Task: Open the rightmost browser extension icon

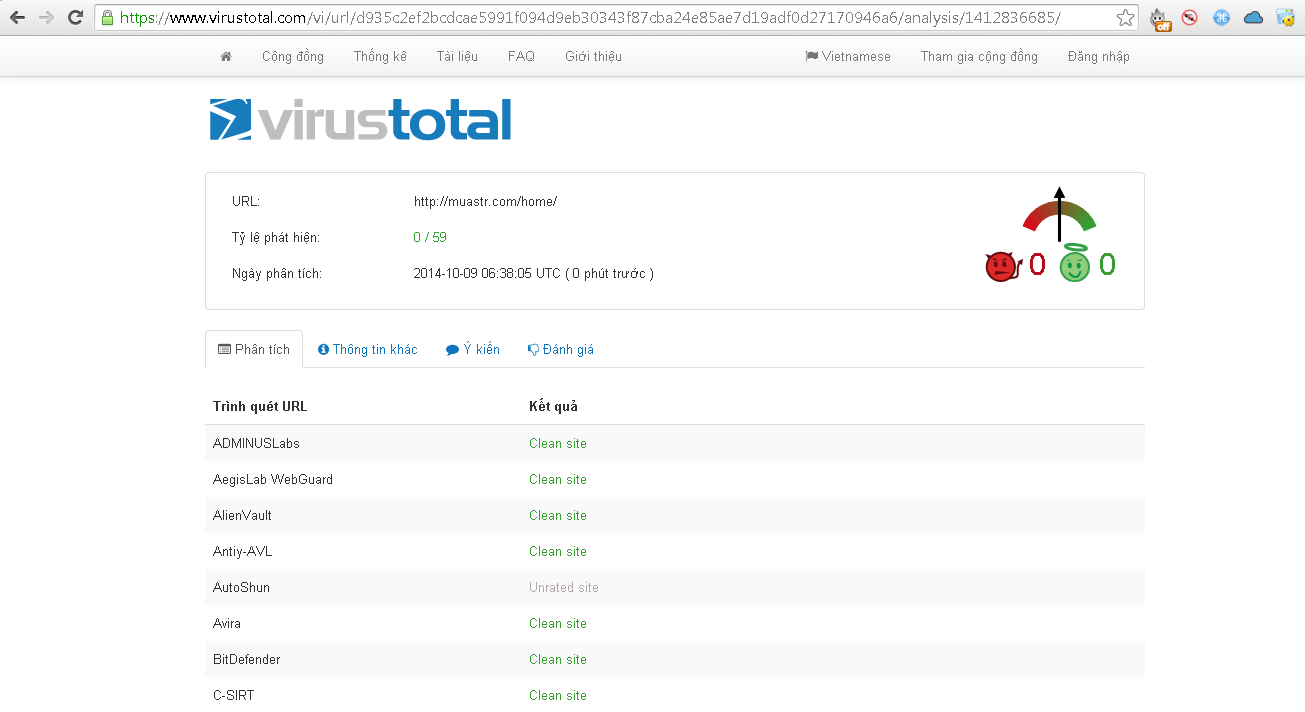Action: pos(1285,17)
